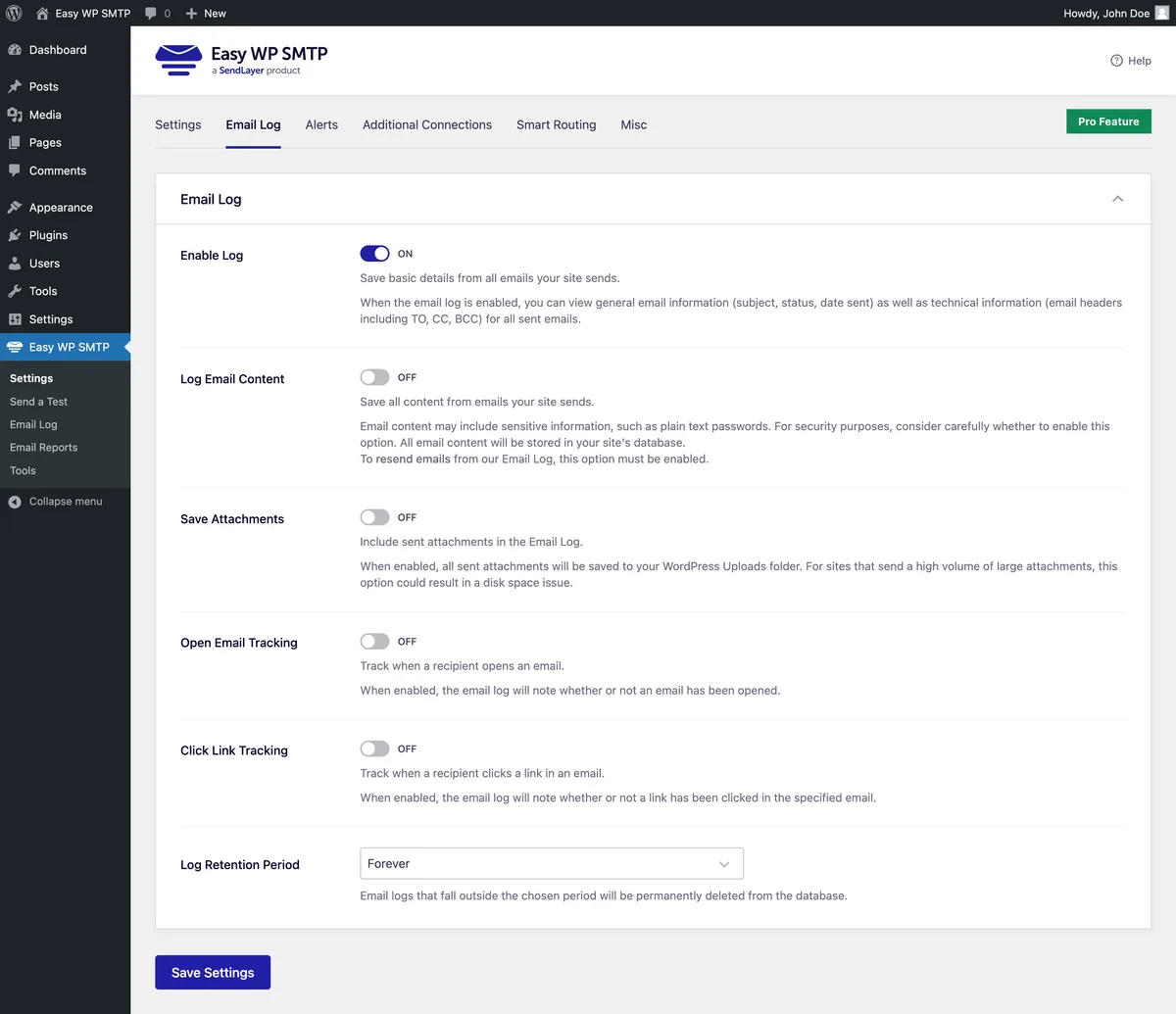This screenshot has width=1176, height=1014.
Task: Click the Dashboard gauge icon
Action: pos(15,50)
